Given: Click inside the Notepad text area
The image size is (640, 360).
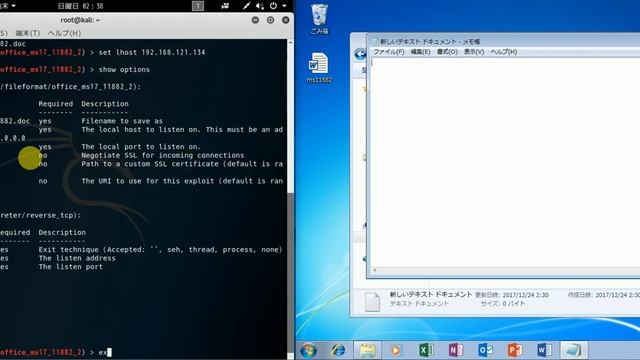Looking at the screenshot, I should click(x=504, y=163).
